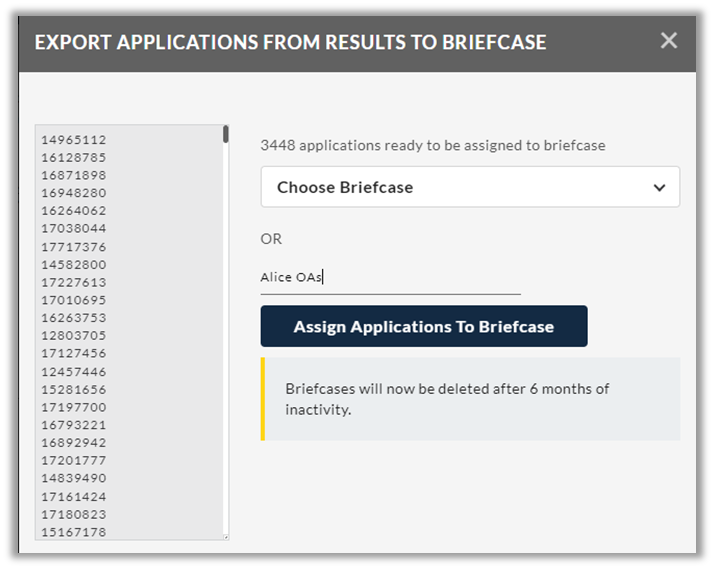
Task: Select application number 14965112
Action: tap(74, 140)
